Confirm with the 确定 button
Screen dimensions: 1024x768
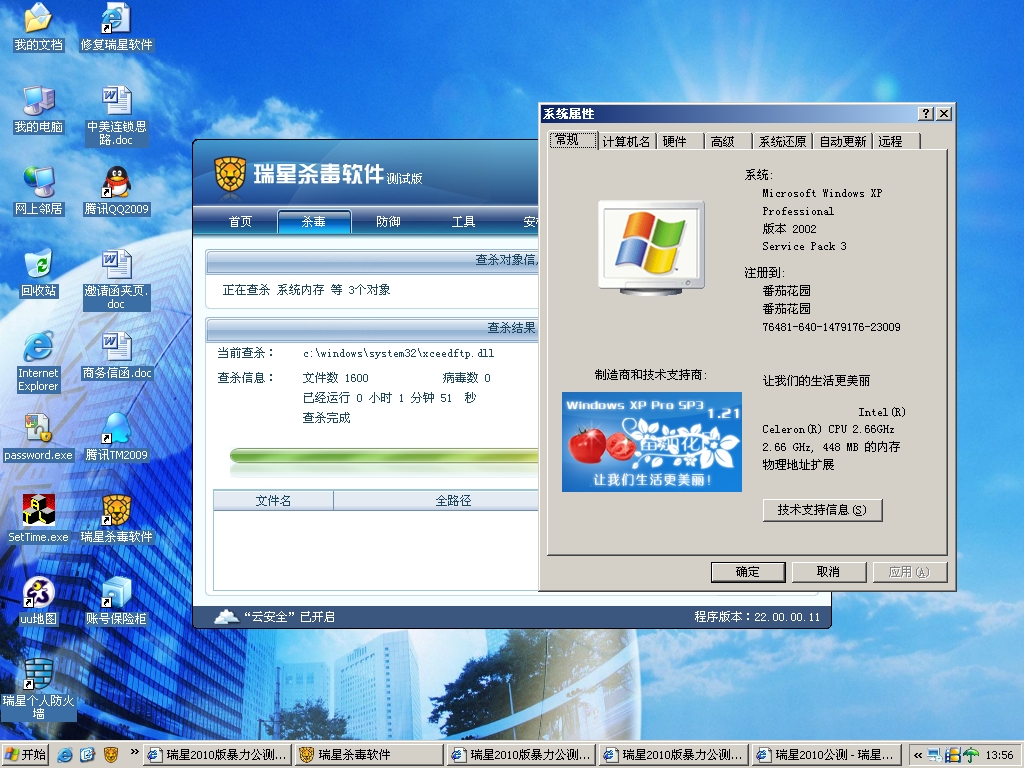click(x=748, y=572)
